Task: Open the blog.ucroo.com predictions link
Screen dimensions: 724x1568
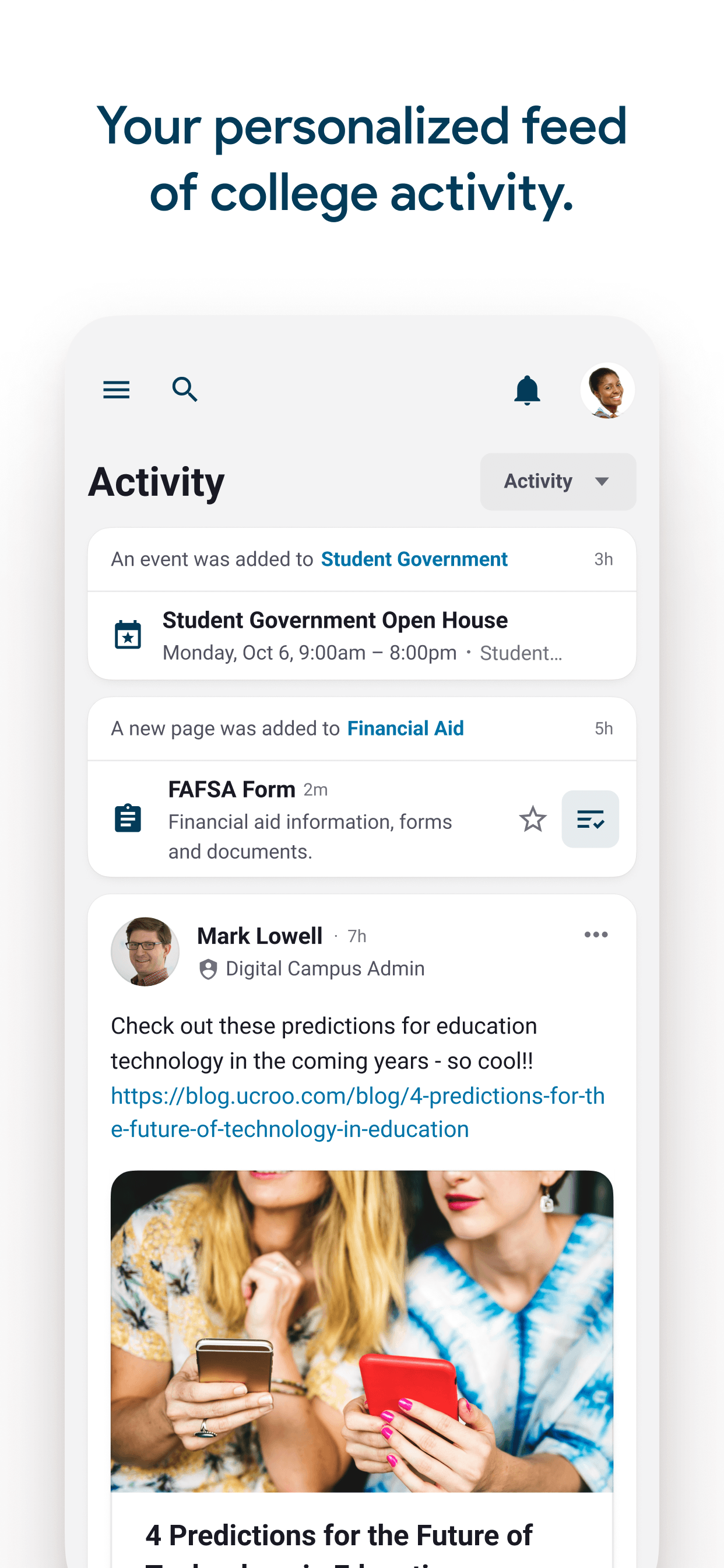Action: [358, 1112]
